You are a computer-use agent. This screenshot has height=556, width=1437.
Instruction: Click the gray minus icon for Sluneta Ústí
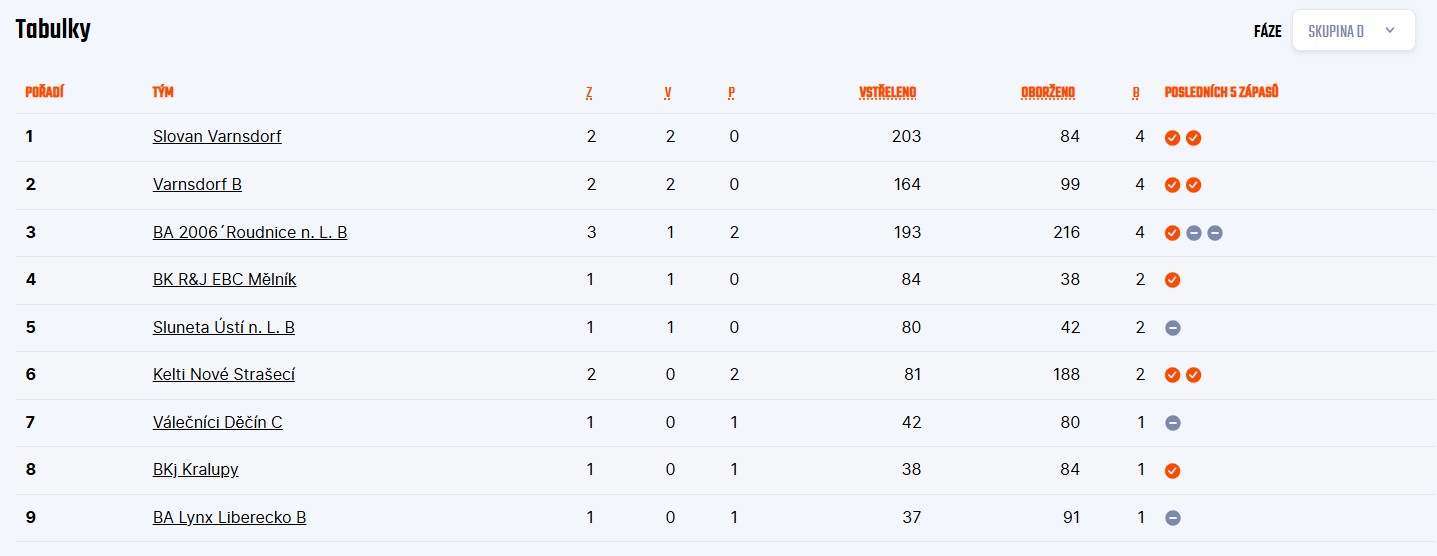coord(1172,328)
